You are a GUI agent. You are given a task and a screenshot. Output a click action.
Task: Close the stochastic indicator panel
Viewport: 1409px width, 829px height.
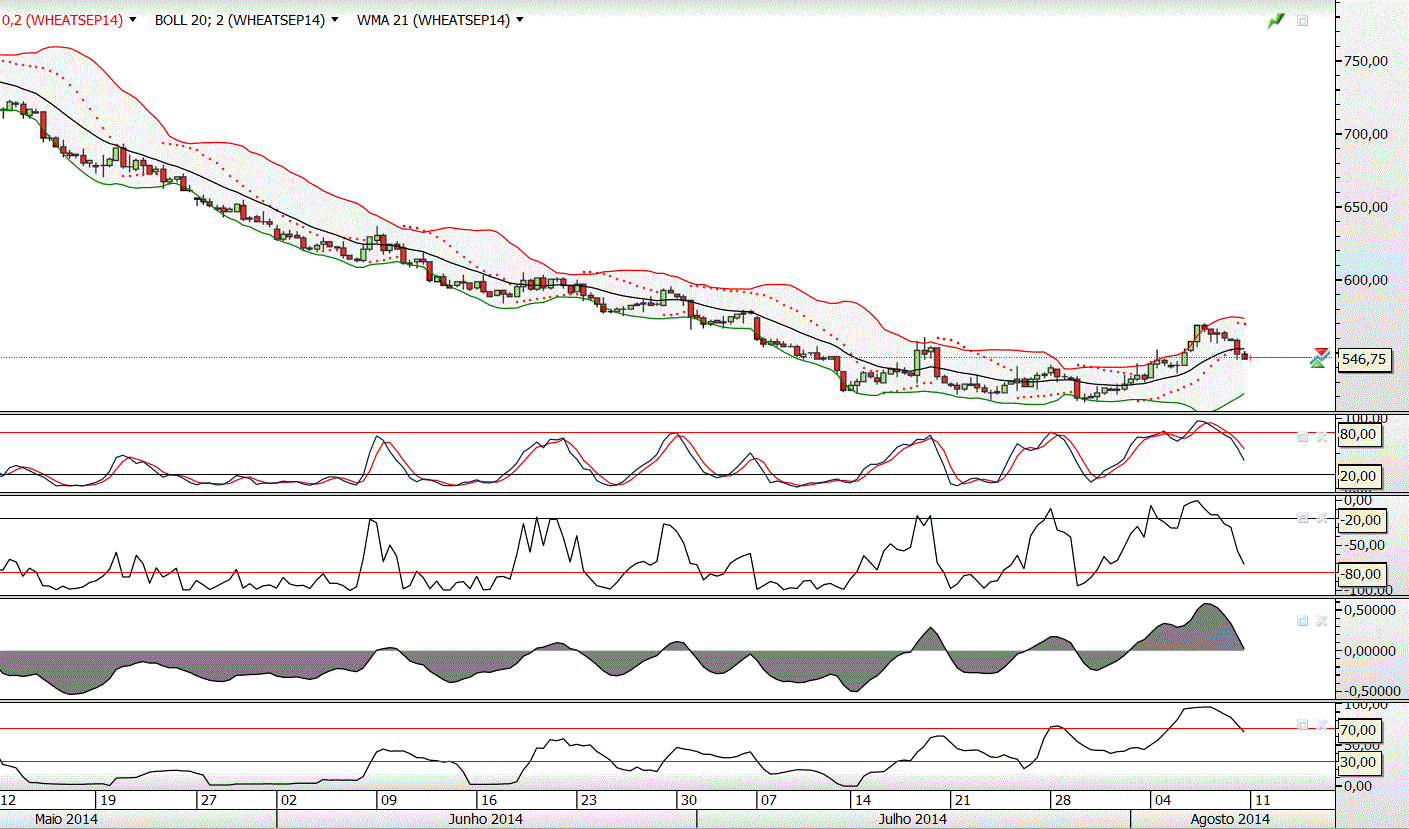[1321, 436]
